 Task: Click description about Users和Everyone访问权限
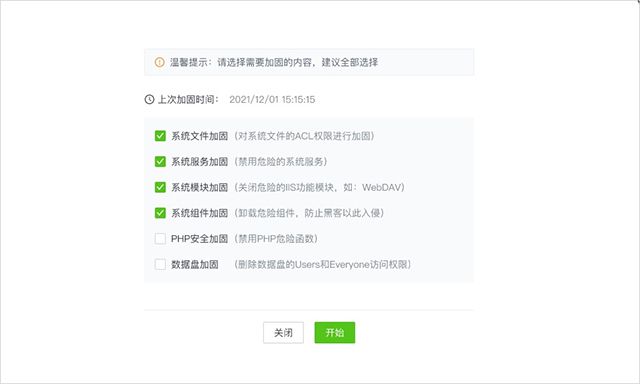pyautogui.click(x=323, y=264)
